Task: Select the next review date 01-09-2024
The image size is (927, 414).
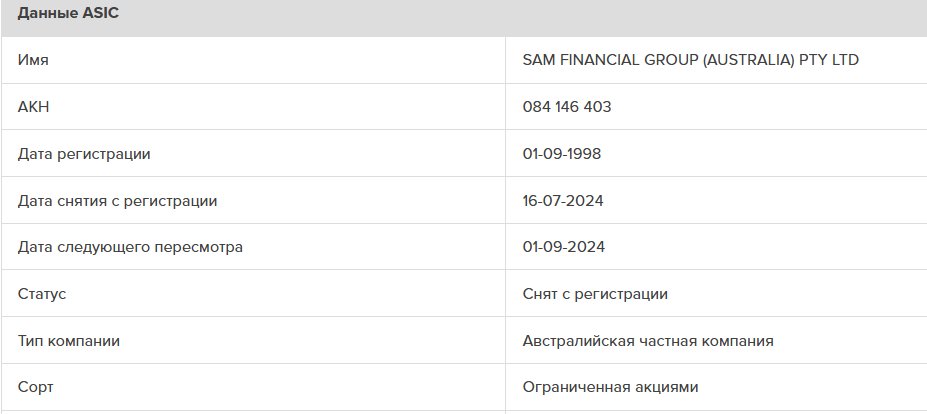Action: (x=563, y=247)
